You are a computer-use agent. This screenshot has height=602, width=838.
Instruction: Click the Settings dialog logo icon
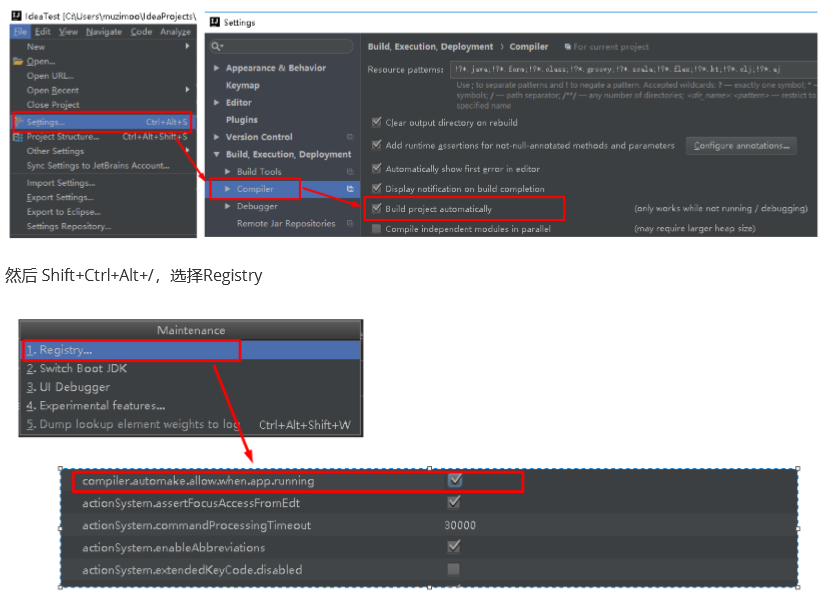[x=215, y=22]
